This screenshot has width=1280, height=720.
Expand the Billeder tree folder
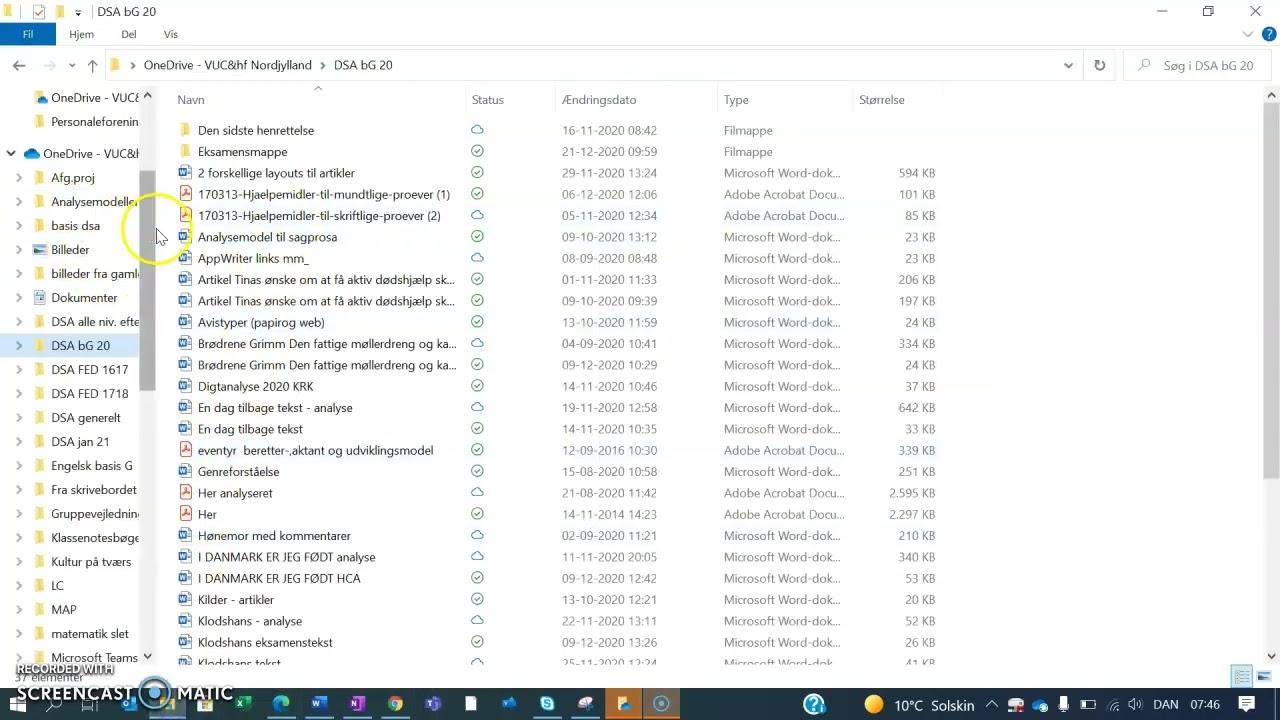point(19,250)
